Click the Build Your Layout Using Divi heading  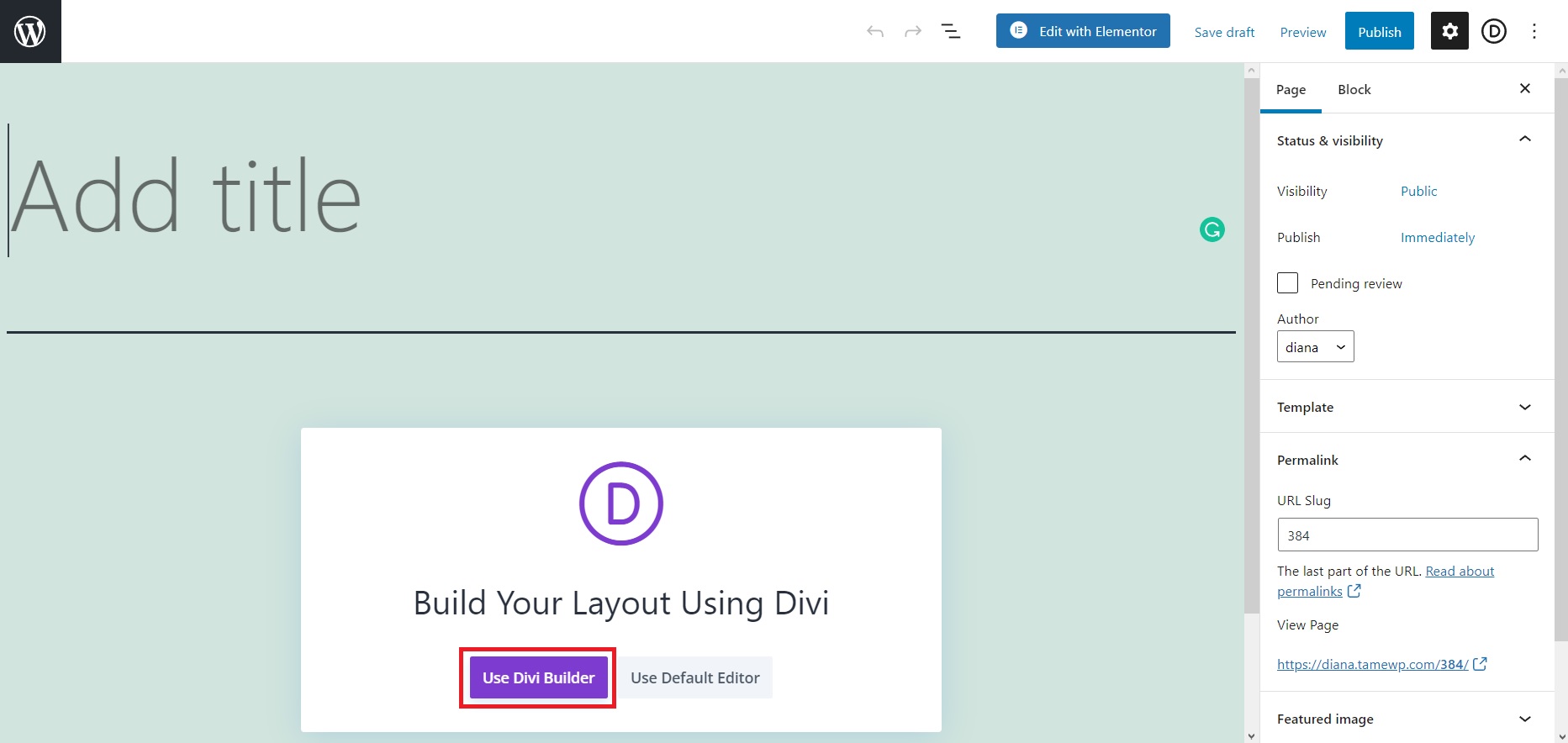click(x=621, y=603)
